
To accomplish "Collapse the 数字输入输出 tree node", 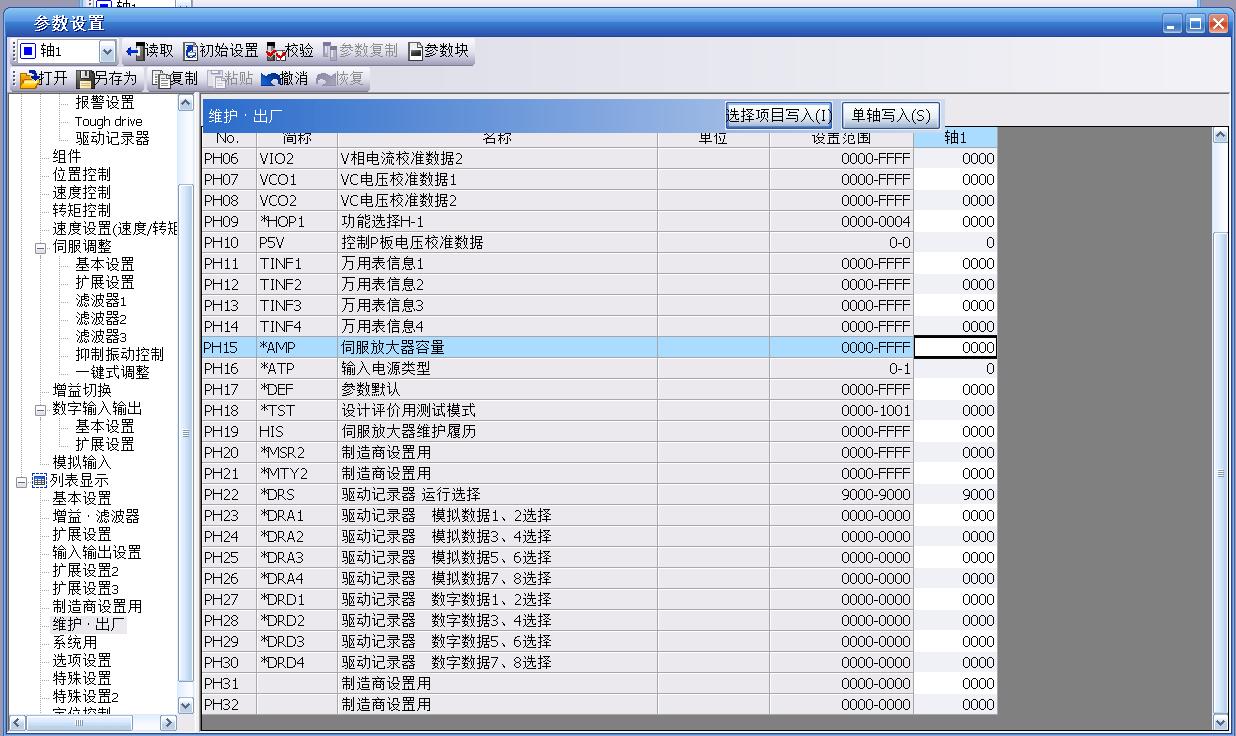I will pyautogui.click(x=41, y=409).
